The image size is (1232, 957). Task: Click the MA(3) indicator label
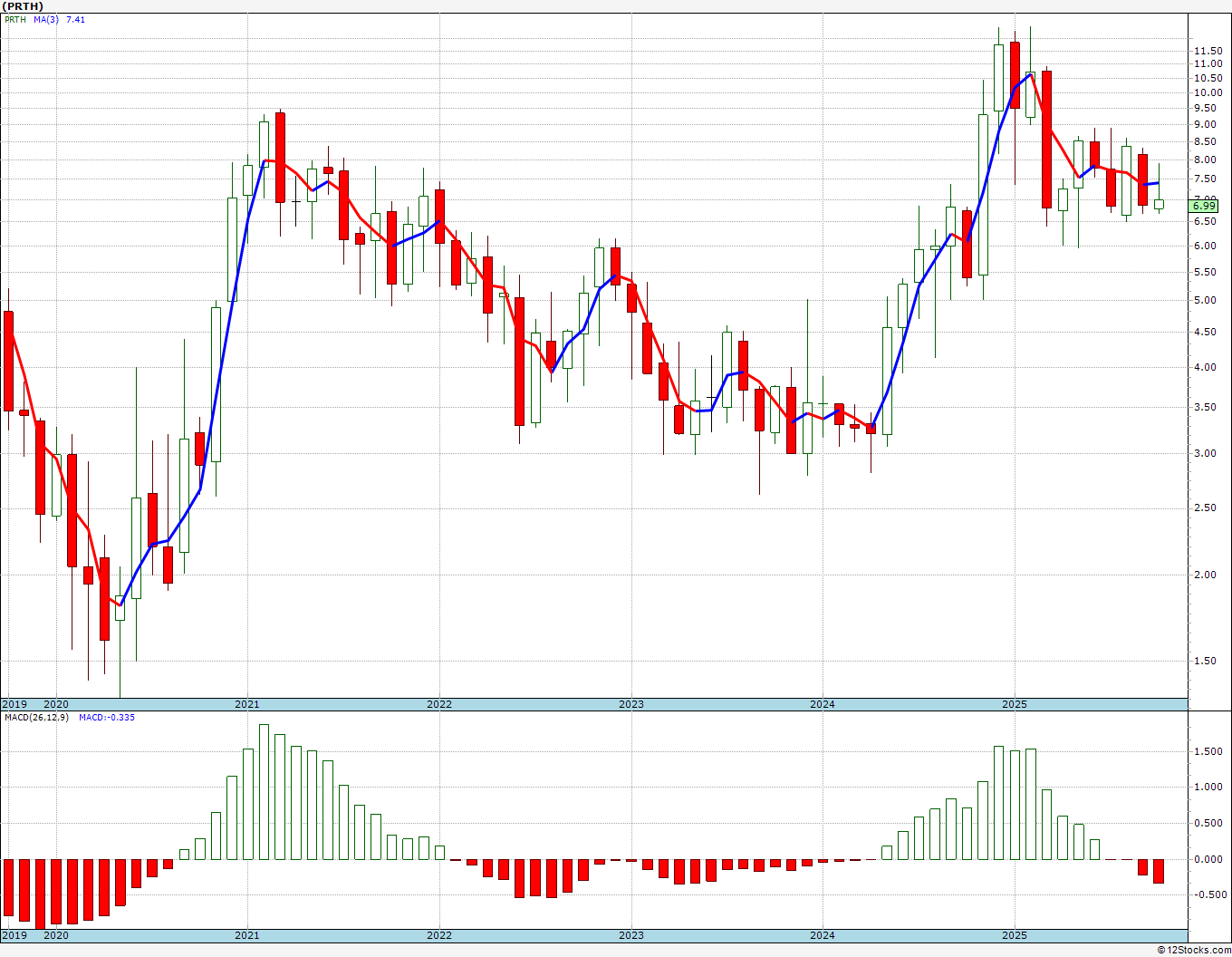[x=46, y=19]
